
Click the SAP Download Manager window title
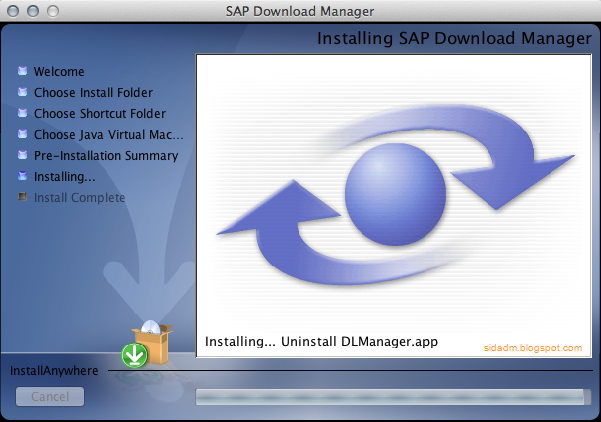(300, 11)
